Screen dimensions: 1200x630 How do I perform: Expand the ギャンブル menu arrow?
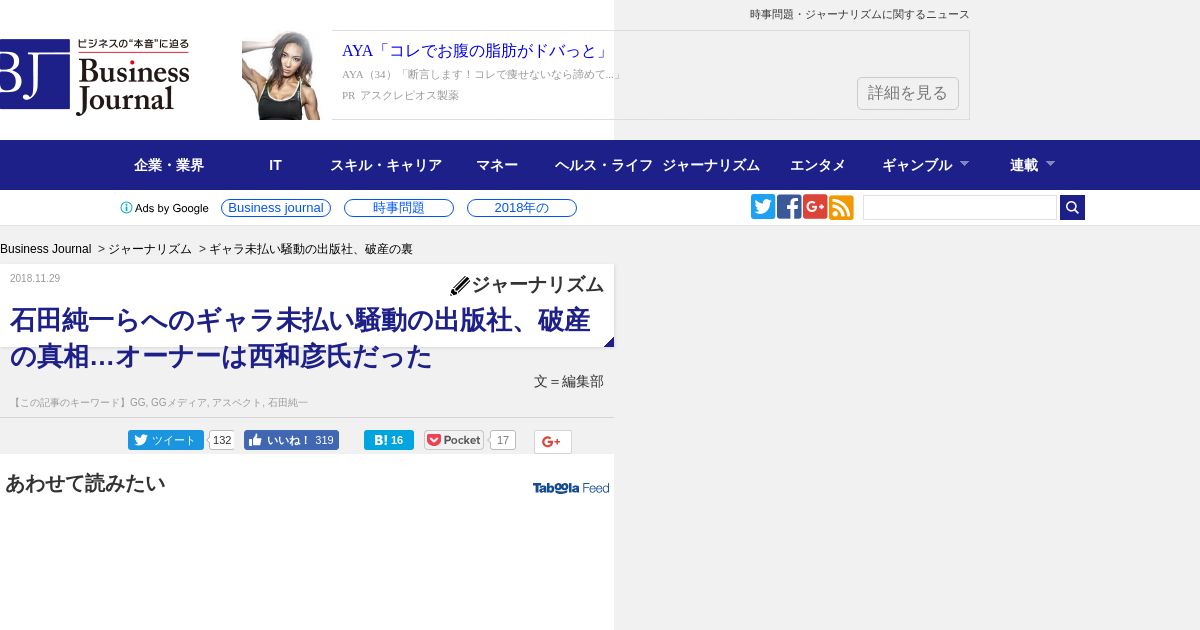964,163
